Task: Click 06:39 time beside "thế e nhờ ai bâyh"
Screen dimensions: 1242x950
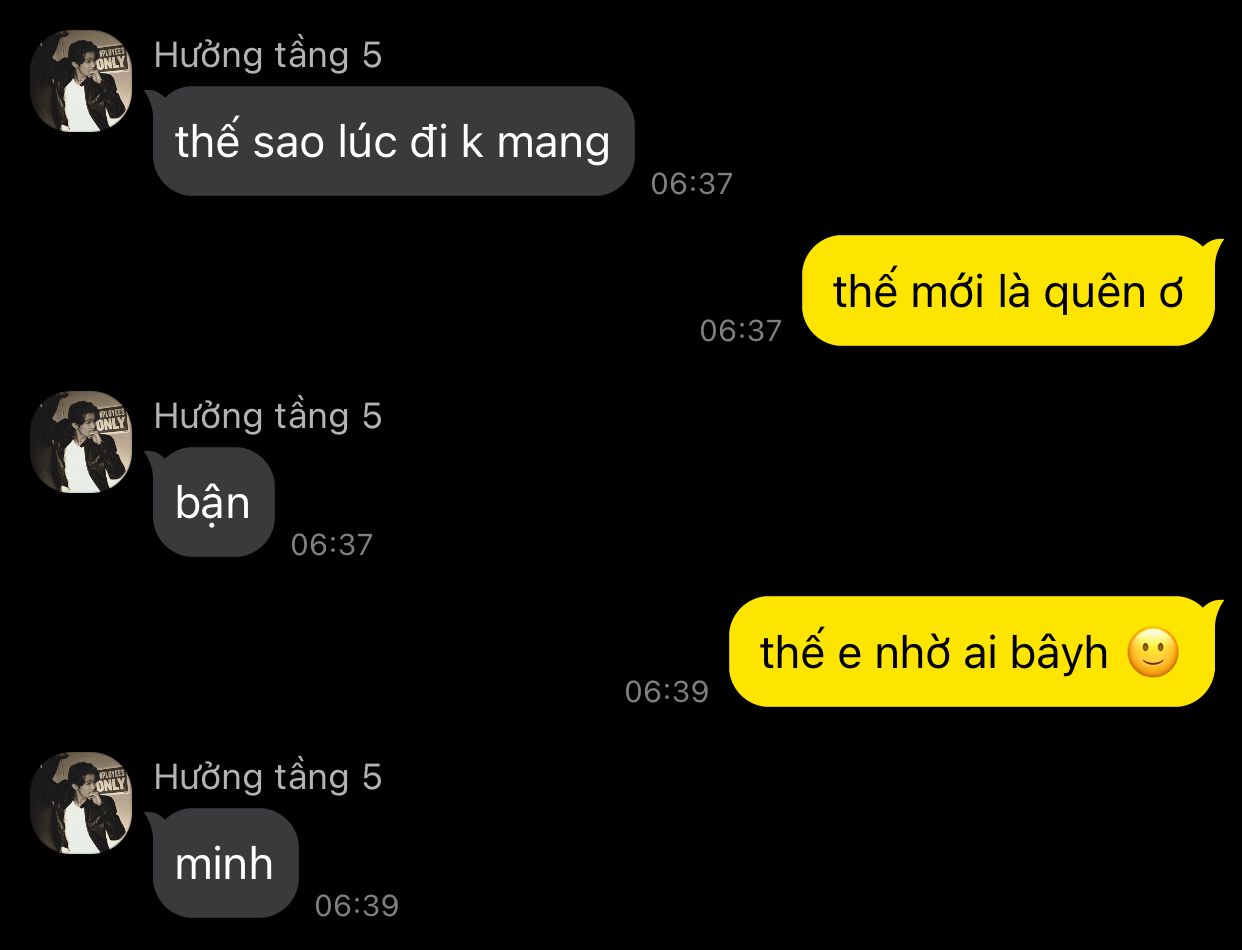Action: coord(667,692)
